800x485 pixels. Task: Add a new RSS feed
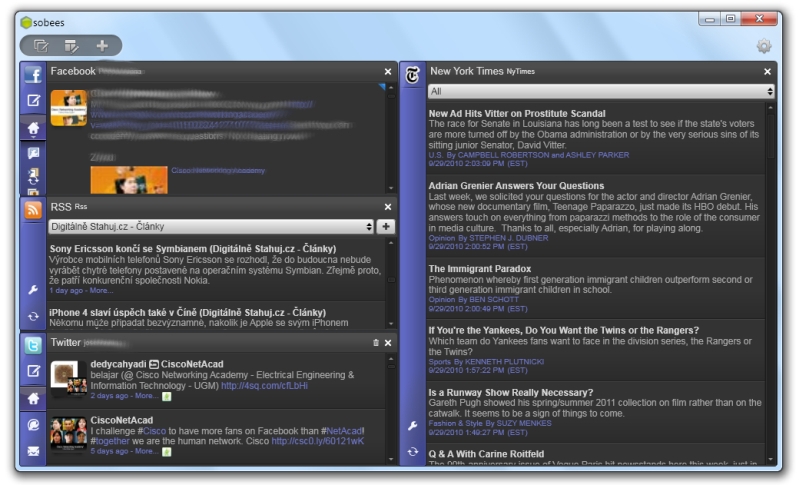386,226
